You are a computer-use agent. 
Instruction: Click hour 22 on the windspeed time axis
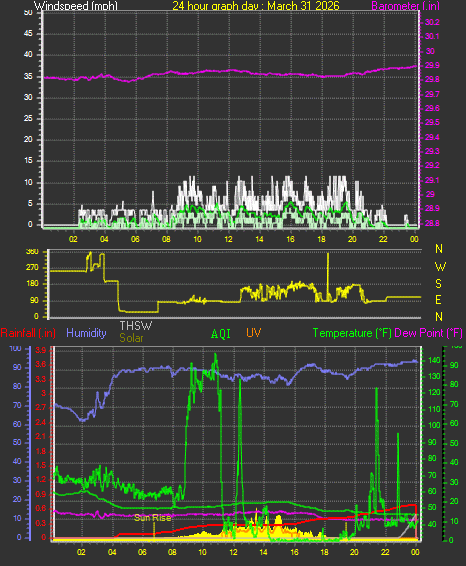tap(383, 239)
